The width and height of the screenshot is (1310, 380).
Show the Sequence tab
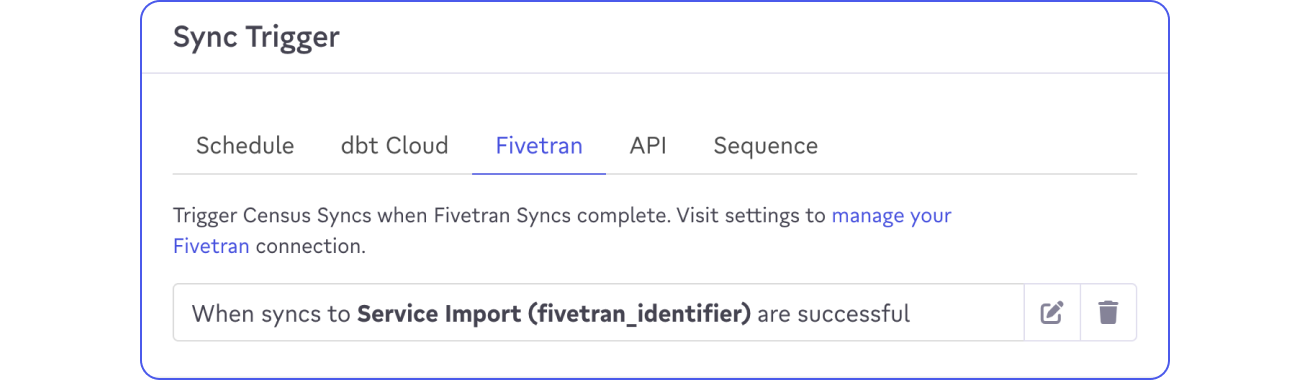point(766,146)
